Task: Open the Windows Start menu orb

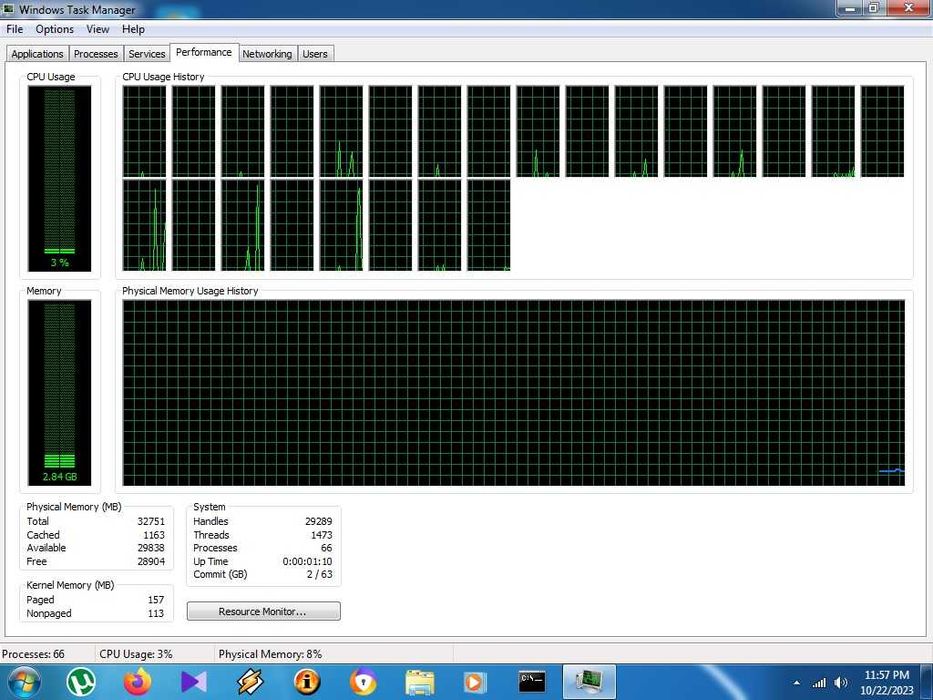Action: click(24, 682)
